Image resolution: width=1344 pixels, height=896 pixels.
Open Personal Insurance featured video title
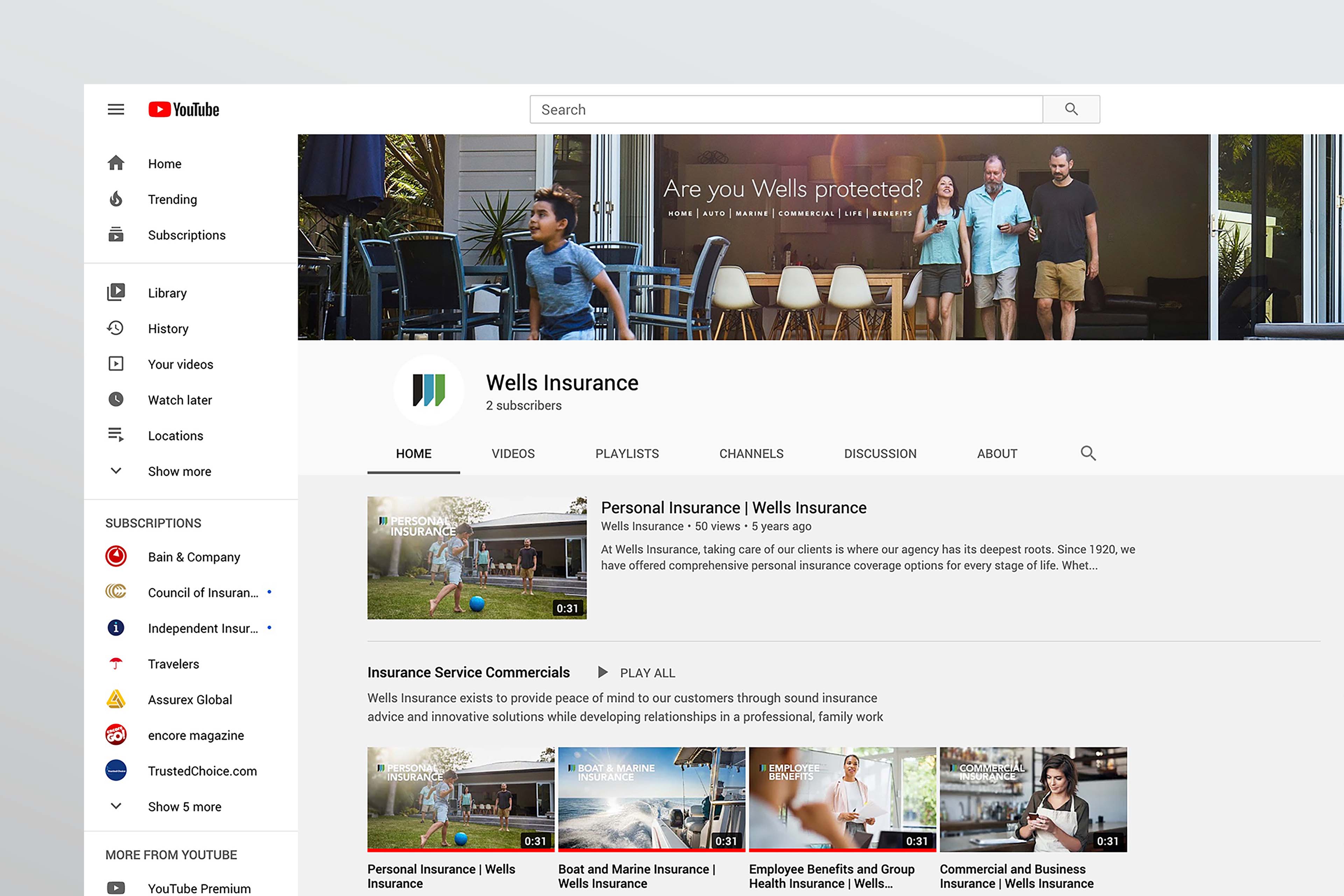tap(733, 507)
